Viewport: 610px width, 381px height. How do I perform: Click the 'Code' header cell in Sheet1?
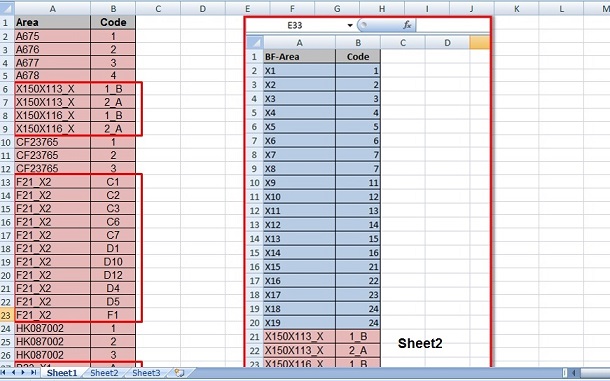coord(113,23)
